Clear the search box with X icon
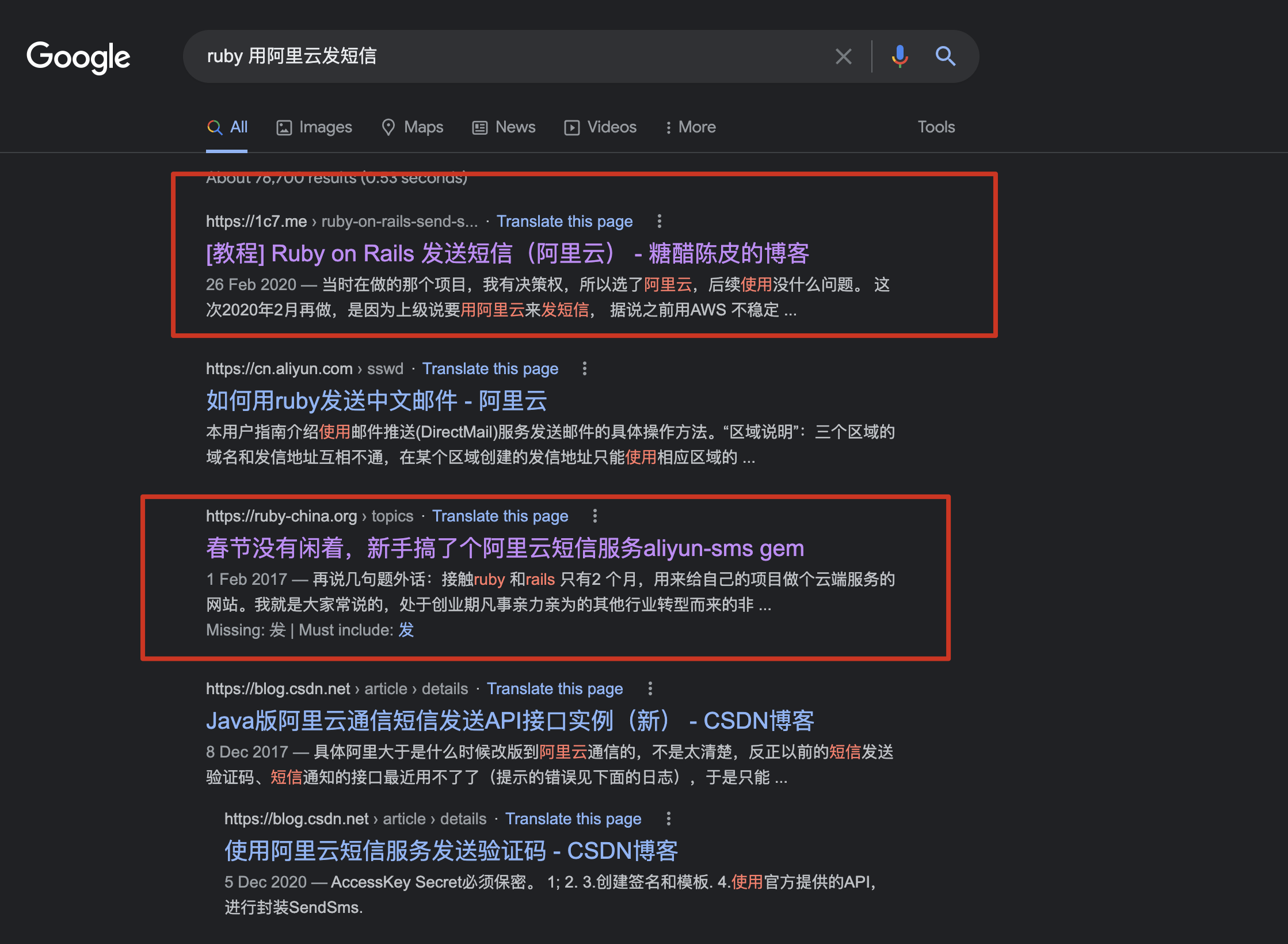This screenshot has height=944, width=1288. pyautogui.click(x=843, y=56)
